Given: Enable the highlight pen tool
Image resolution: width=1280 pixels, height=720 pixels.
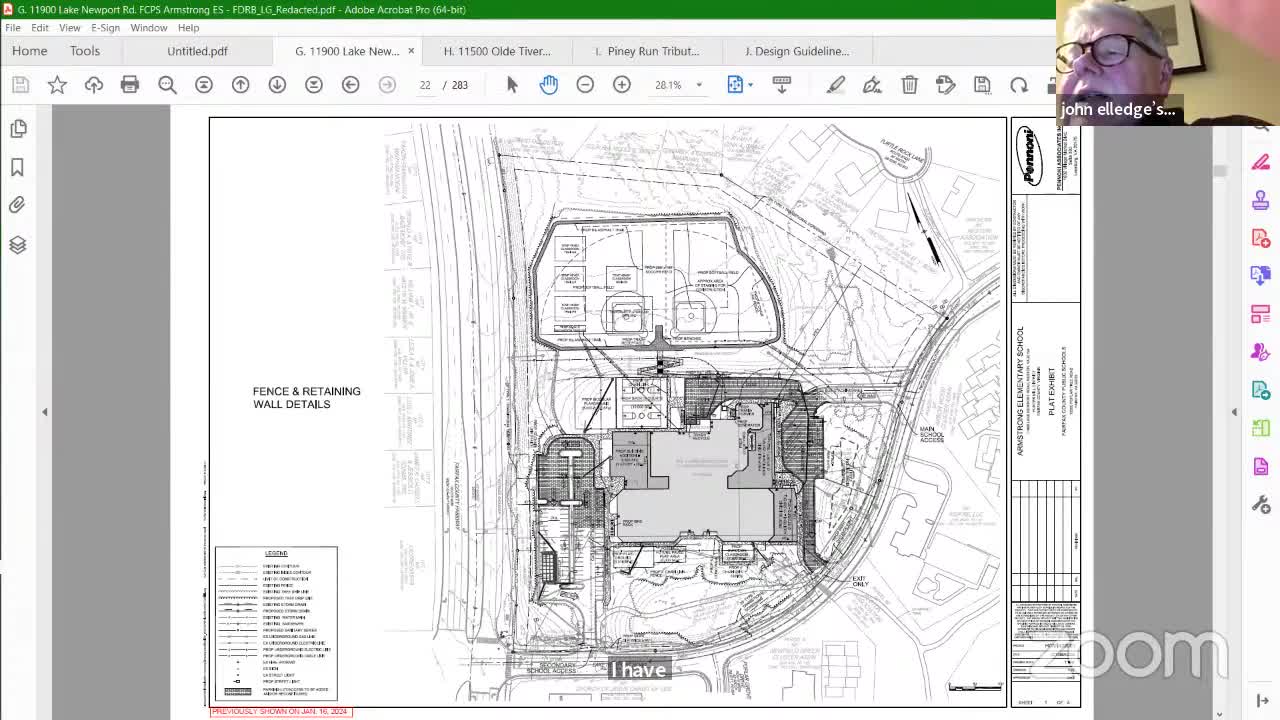Looking at the screenshot, I should [x=836, y=85].
